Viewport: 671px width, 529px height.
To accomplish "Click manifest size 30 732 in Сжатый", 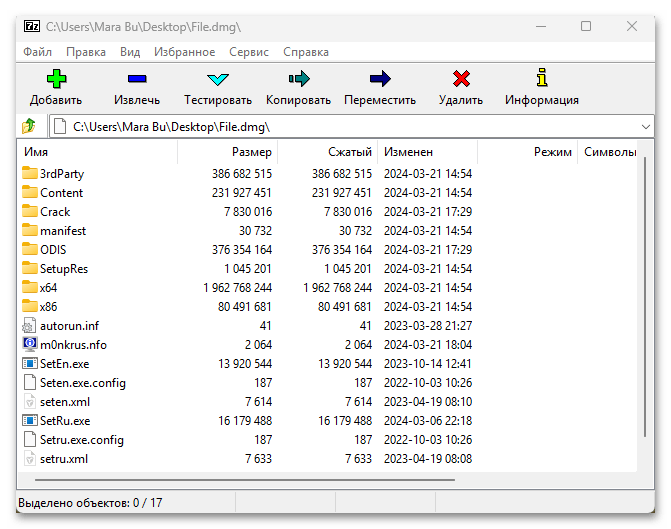I will pyautogui.click(x=356, y=231).
